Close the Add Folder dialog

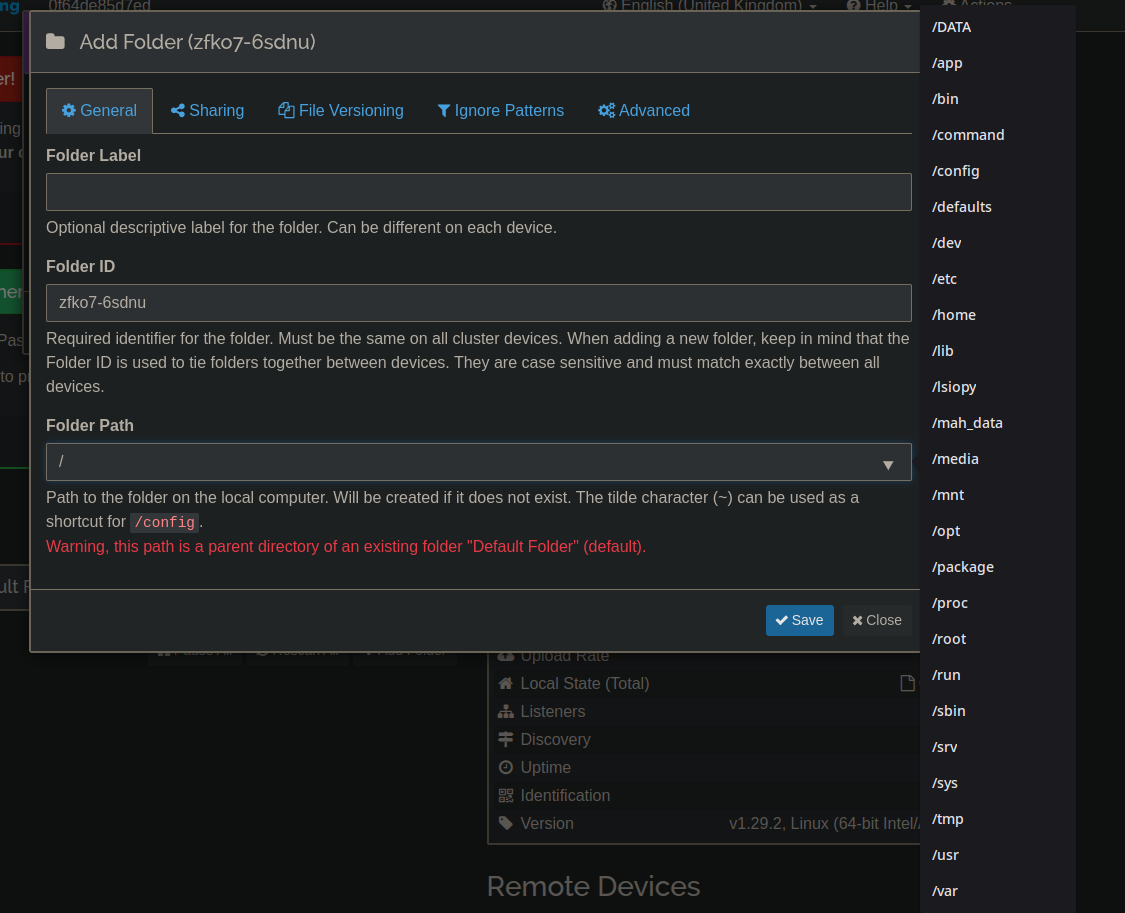click(x=877, y=620)
